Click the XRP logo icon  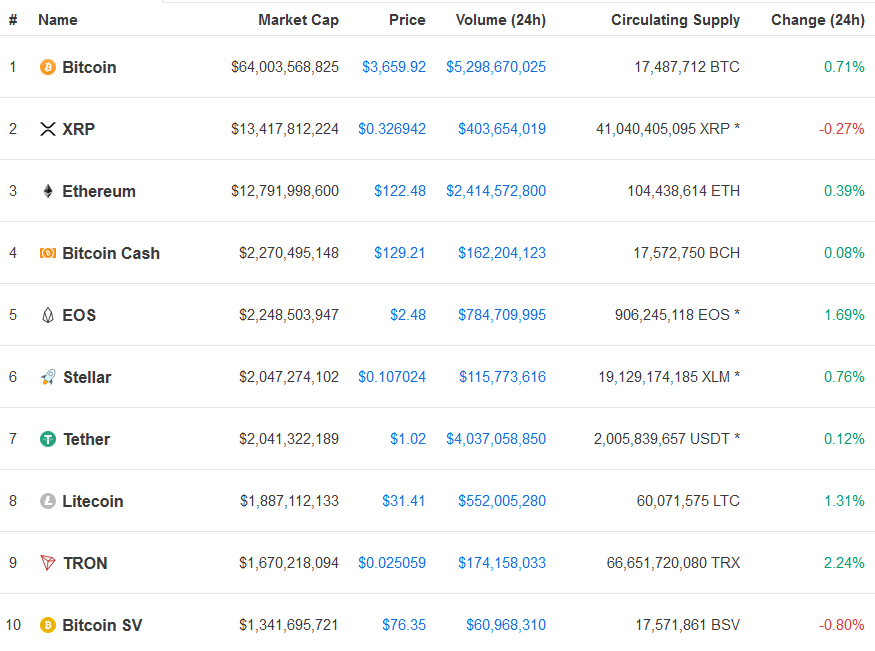click(47, 129)
